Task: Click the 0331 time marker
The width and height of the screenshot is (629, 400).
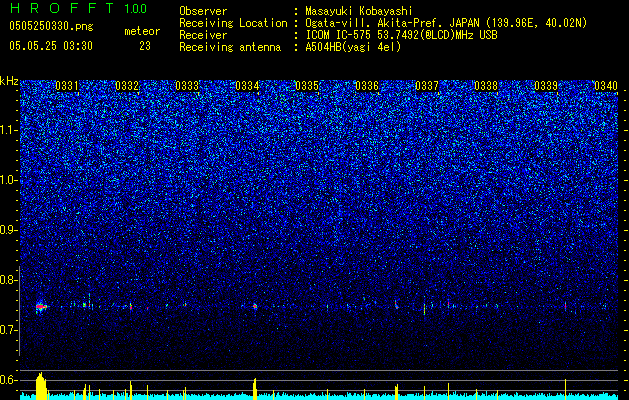Action: click(x=67, y=86)
